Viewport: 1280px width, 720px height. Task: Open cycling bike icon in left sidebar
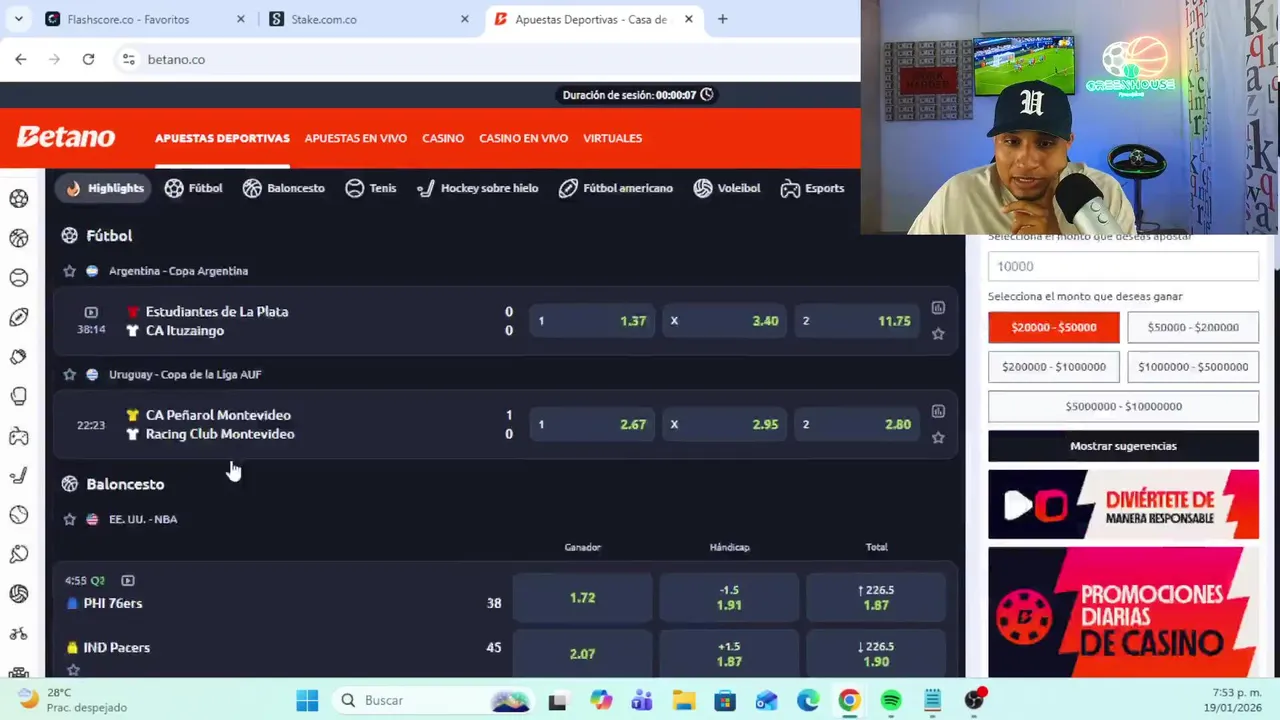19,633
